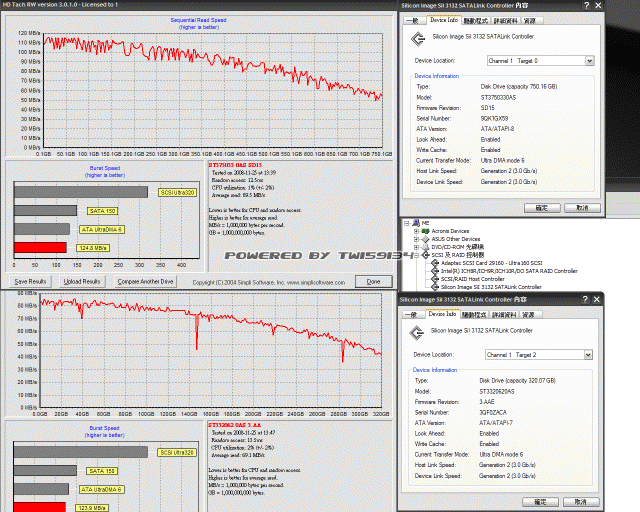Click 取消 in the Target 2 dialog
The image size is (640, 512).
pos(581,502)
